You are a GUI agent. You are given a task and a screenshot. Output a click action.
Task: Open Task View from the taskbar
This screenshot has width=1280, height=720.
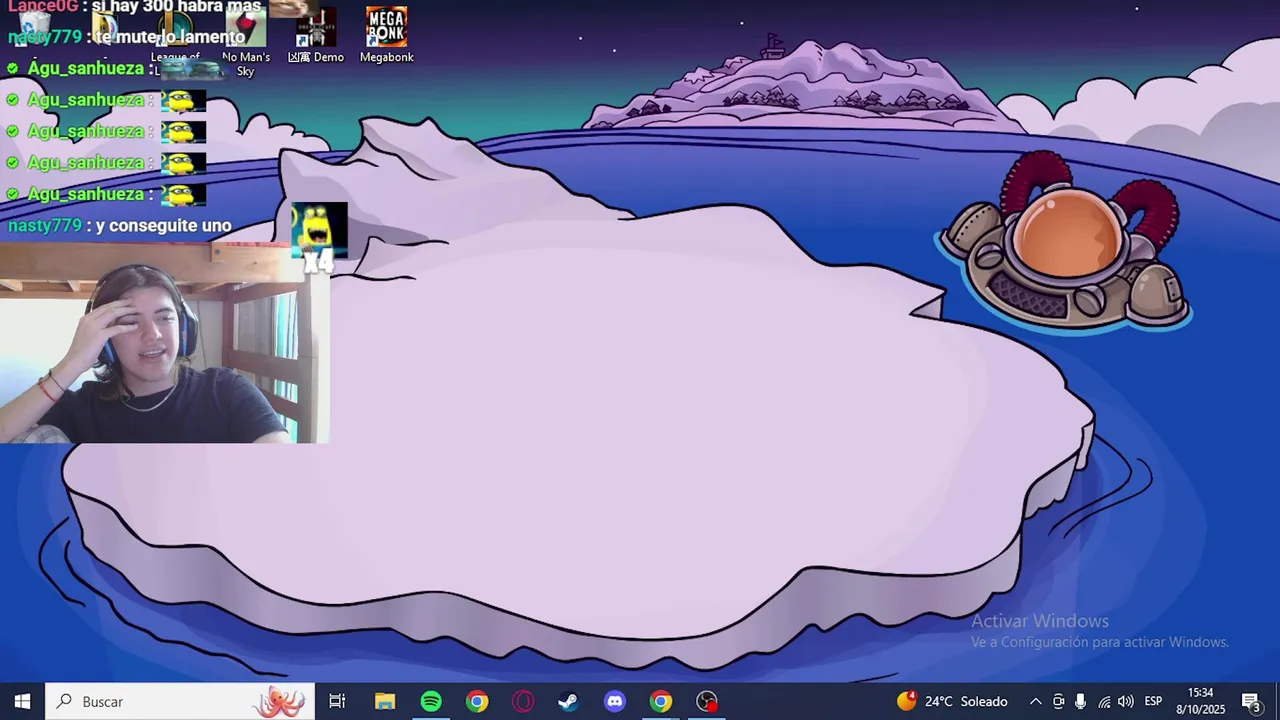click(x=337, y=701)
